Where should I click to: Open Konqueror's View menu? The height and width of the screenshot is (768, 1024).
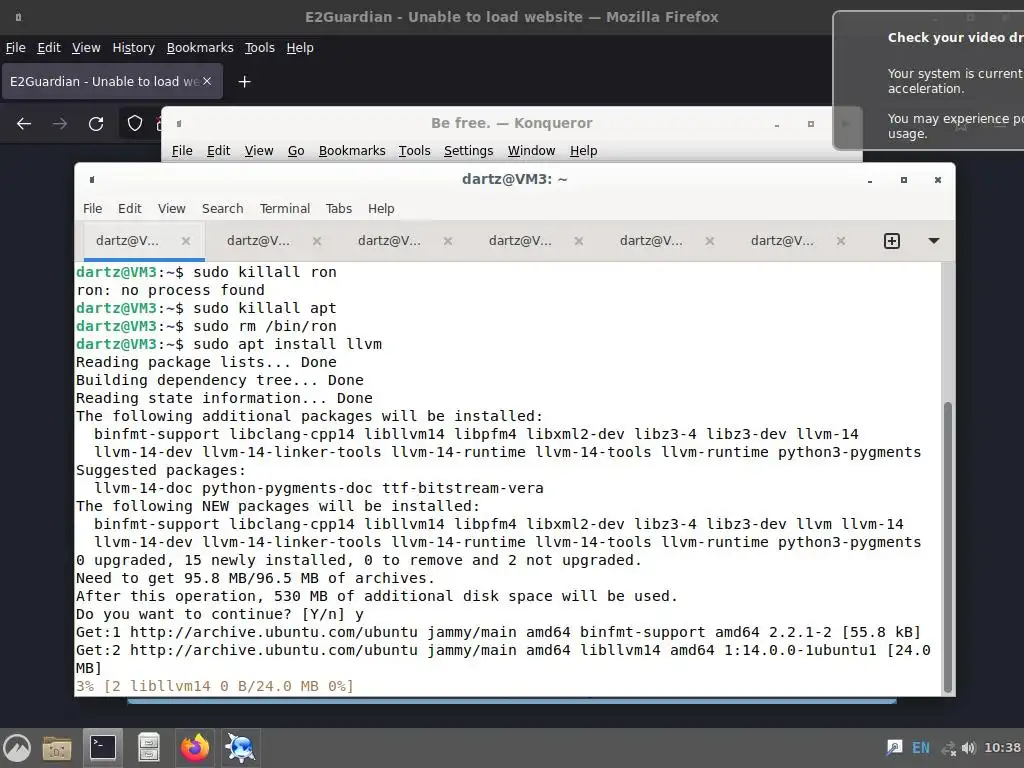click(259, 151)
